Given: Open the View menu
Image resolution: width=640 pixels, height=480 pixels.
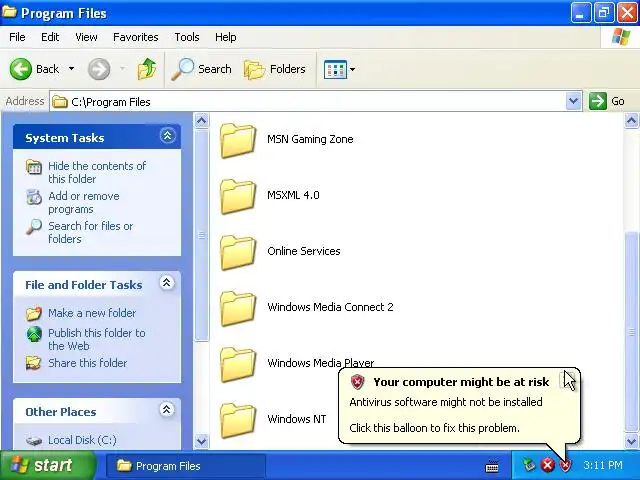Looking at the screenshot, I should coord(86,37).
